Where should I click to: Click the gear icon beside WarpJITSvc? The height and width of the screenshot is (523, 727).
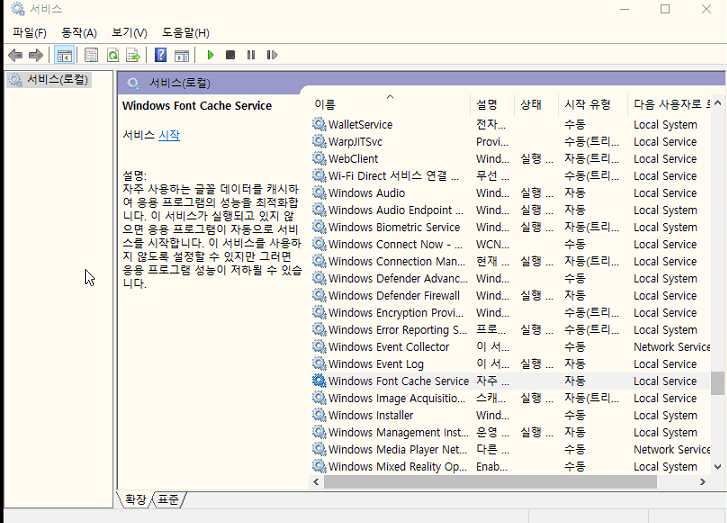319,141
